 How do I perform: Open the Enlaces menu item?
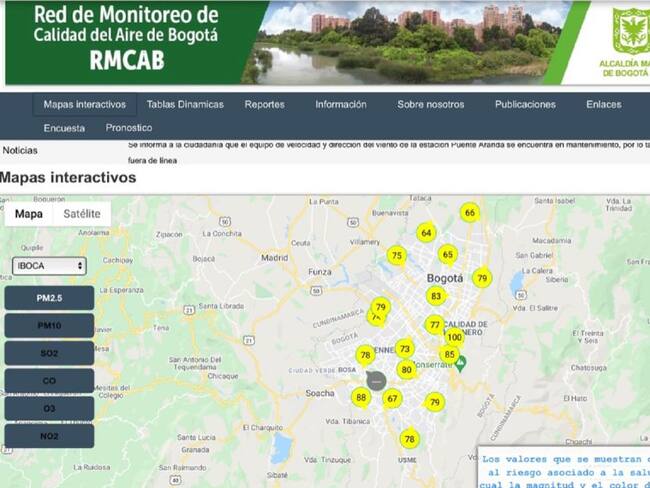(x=604, y=104)
